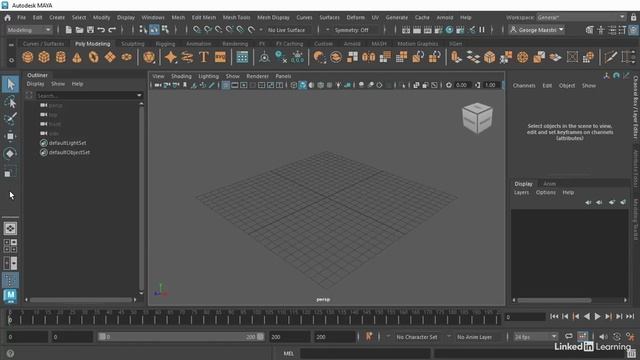Click the Redo arrow icon
Image resolution: width=640 pixels, height=360 pixels.
pyautogui.click(x=112, y=30)
